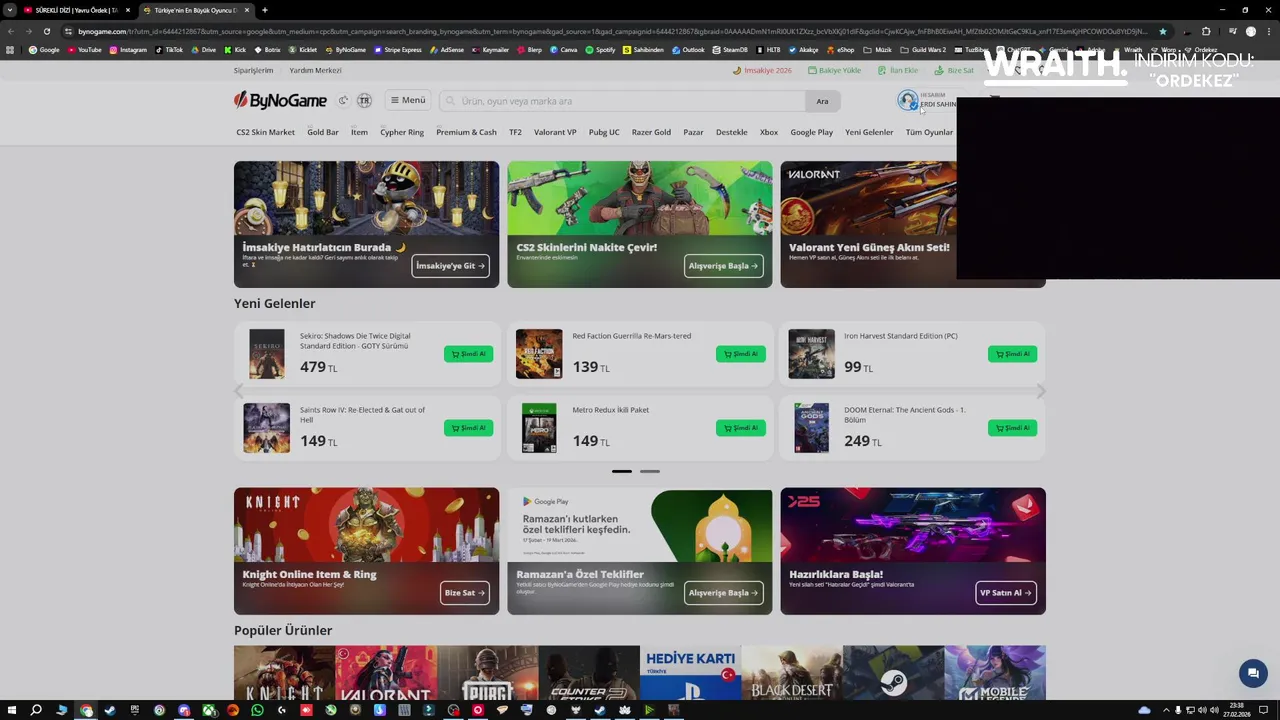Open the Windows Start menu

tap(11, 710)
